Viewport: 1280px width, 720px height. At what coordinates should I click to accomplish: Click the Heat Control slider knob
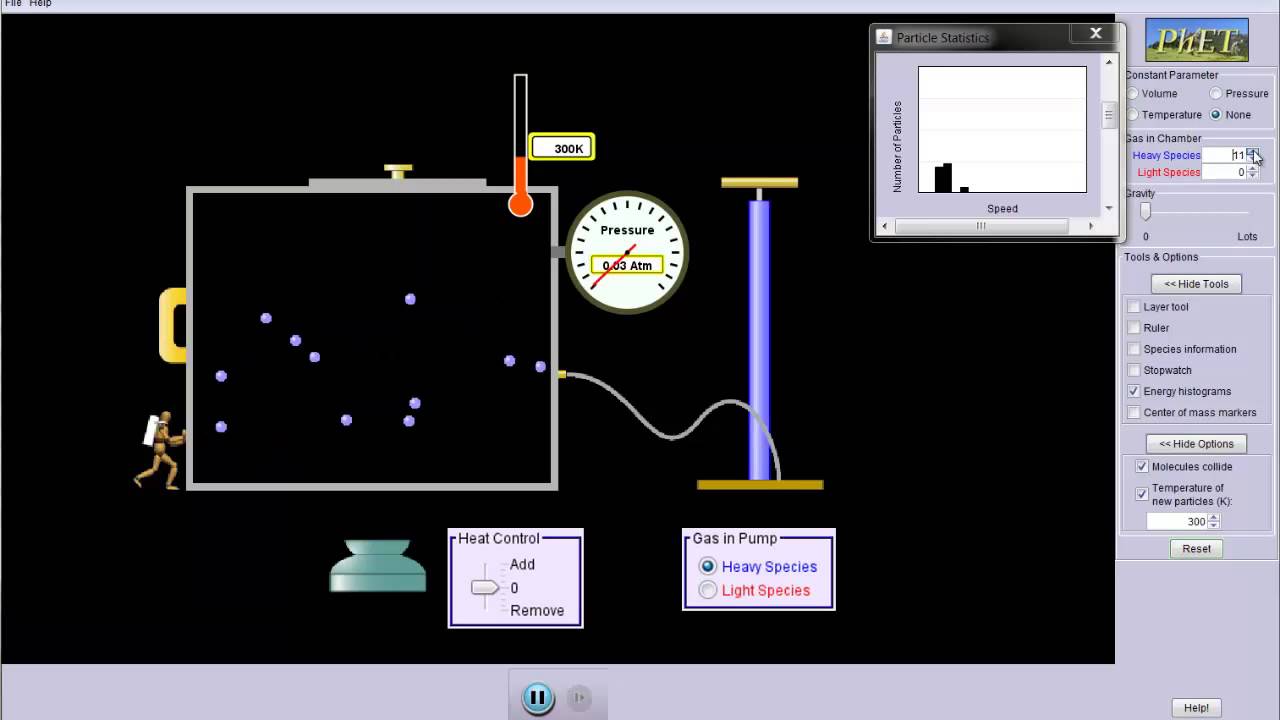485,588
